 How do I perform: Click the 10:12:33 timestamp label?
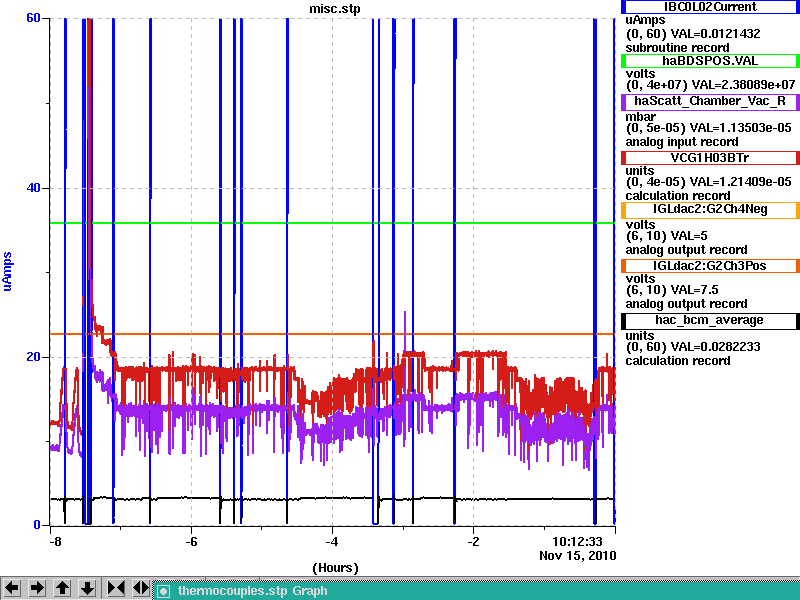coord(578,541)
